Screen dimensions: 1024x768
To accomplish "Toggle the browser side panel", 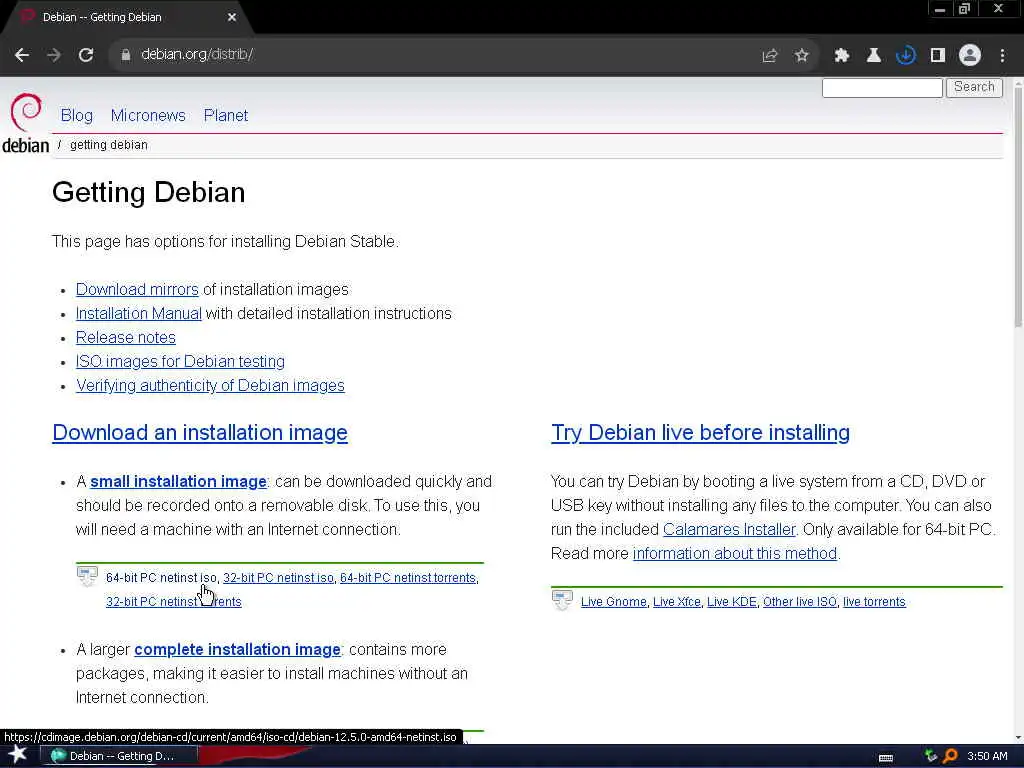I will 938,56.
